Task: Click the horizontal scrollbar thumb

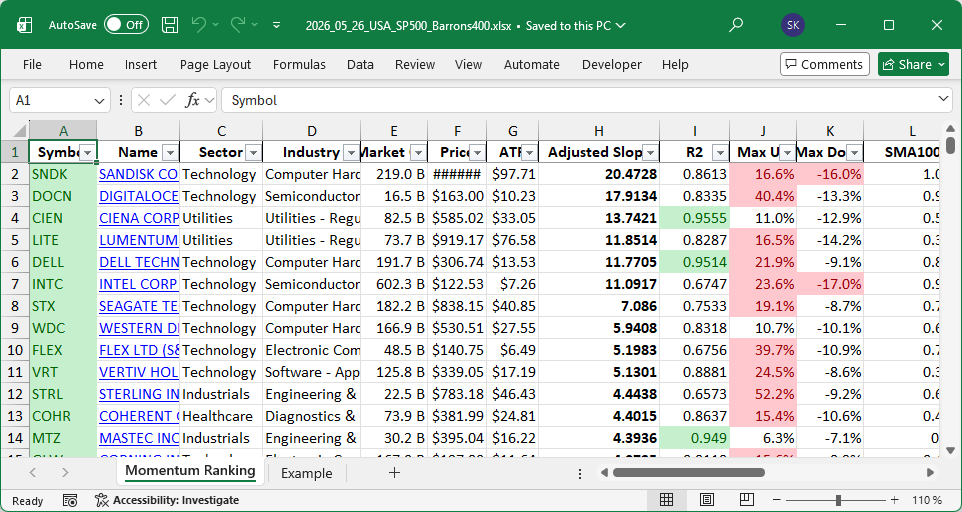Action: point(688,473)
